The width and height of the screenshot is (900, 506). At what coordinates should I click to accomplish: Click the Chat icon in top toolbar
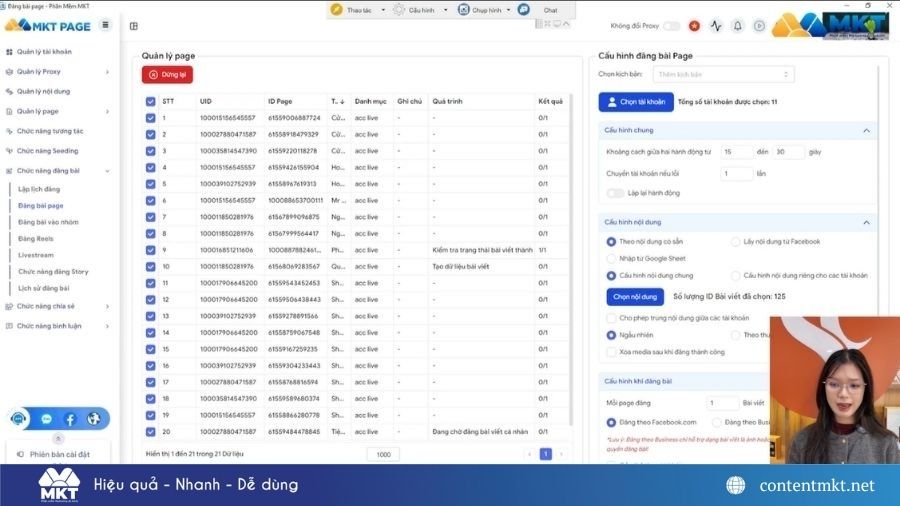[523, 10]
